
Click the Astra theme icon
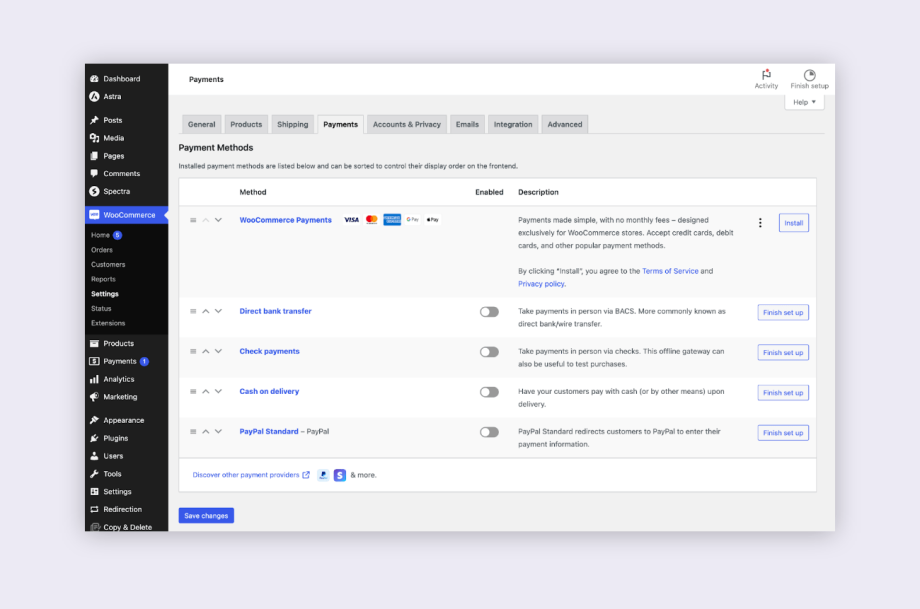click(x=94, y=96)
